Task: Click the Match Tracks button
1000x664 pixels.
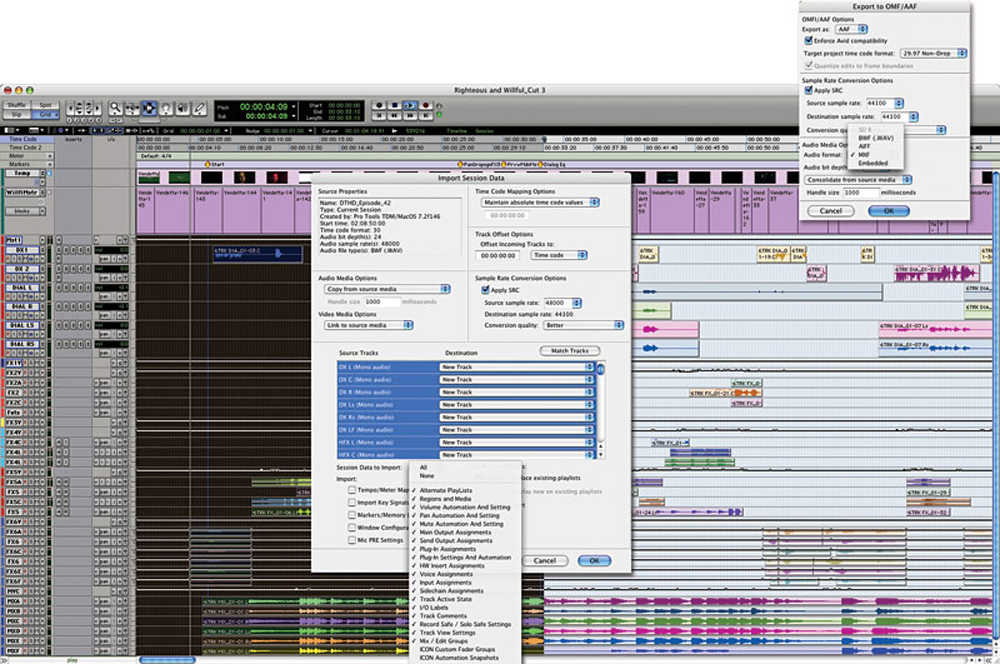Action: click(570, 351)
